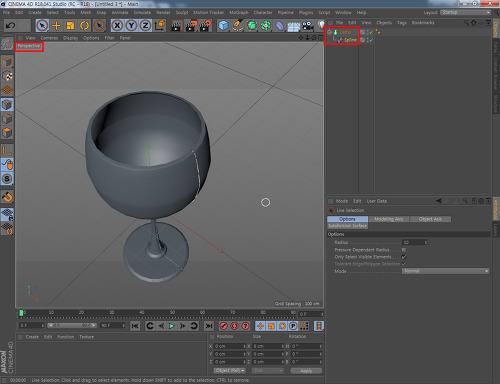Click the coordinate system icon
The height and width of the screenshot is (384, 500).
pos(160,25)
